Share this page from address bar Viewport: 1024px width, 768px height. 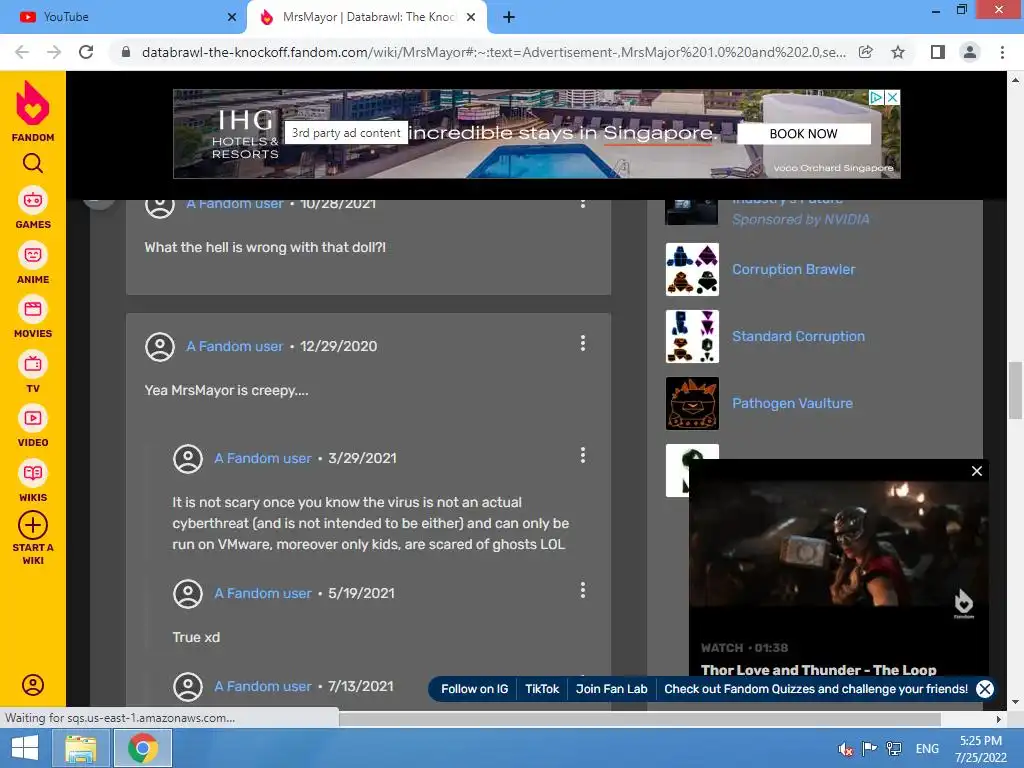(x=866, y=52)
